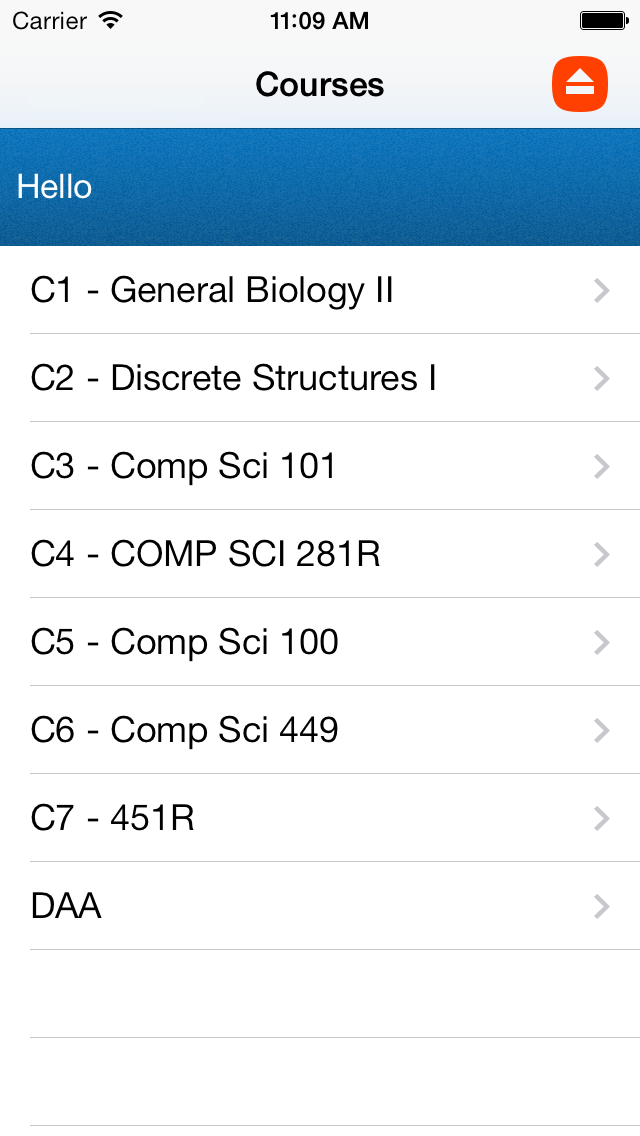
Task: Tap C4 - COMP SCI 281R entry
Action: (x=206, y=554)
